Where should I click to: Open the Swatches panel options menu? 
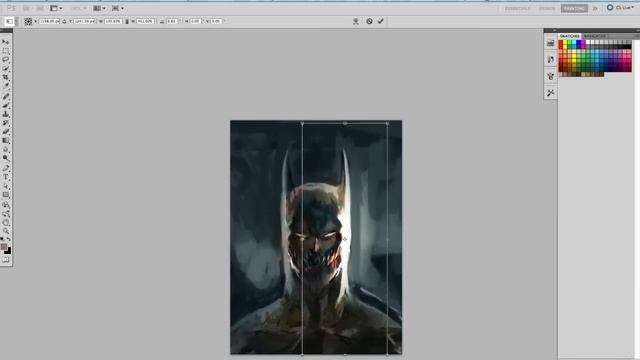(637, 36)
